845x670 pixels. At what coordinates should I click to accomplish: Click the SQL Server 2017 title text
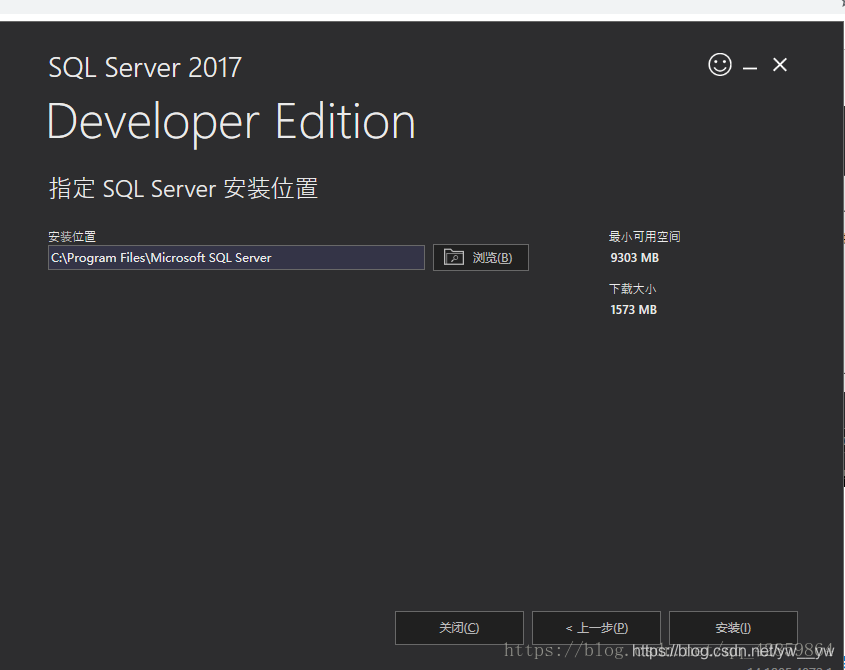point(145,68)
